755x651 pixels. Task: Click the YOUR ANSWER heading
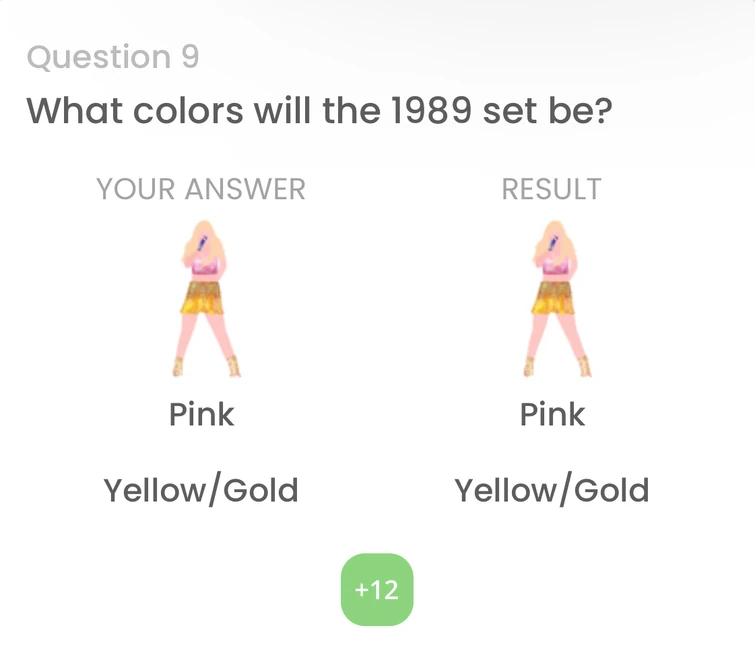pos(201,189)
